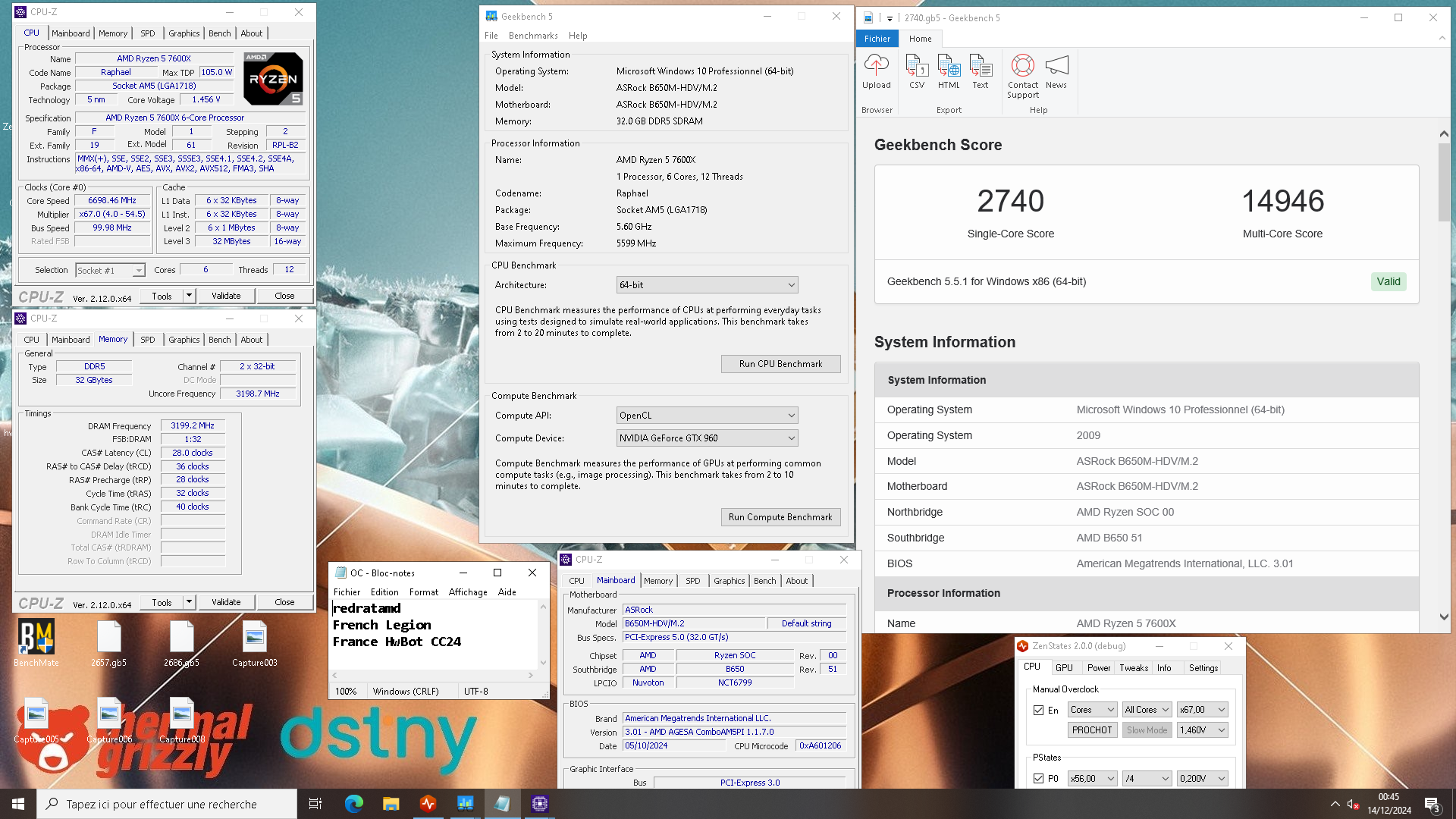Open the /4 divider dropdown in PStates
1456x819 pixels.
1147,779
